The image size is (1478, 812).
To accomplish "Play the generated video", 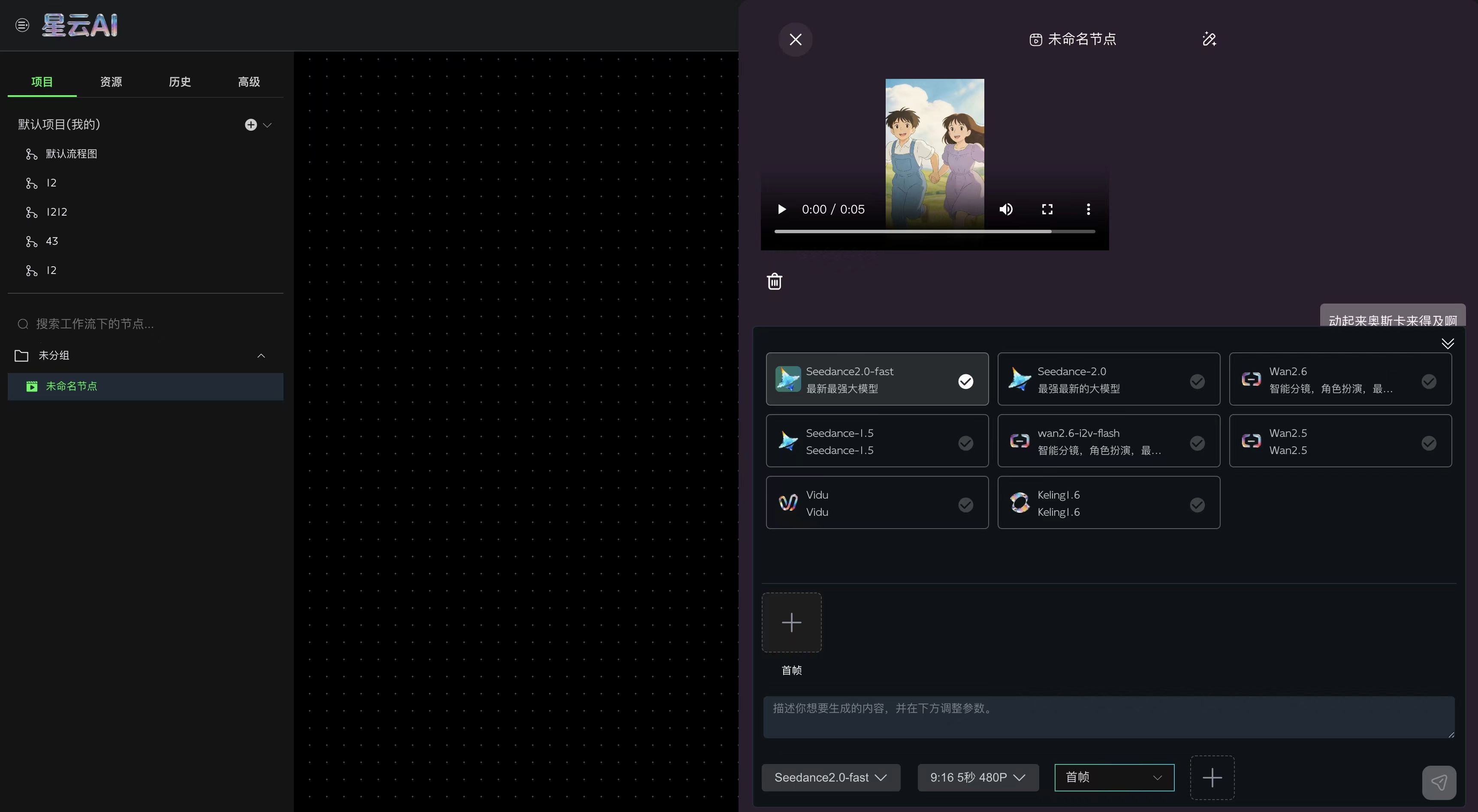I will pyautogui.click(x=781, y=209).
